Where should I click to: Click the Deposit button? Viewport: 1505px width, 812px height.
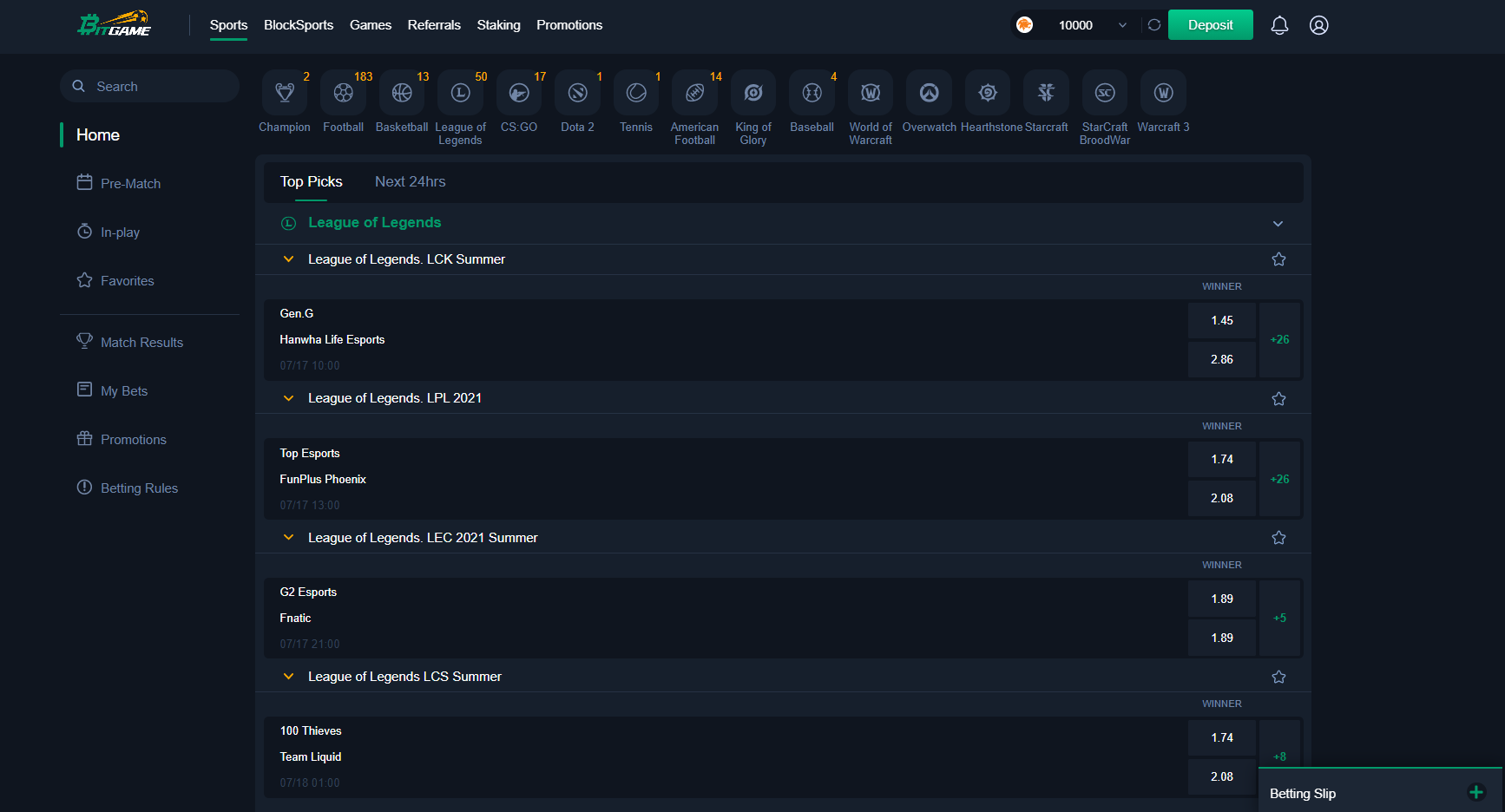click(1211, 25)
